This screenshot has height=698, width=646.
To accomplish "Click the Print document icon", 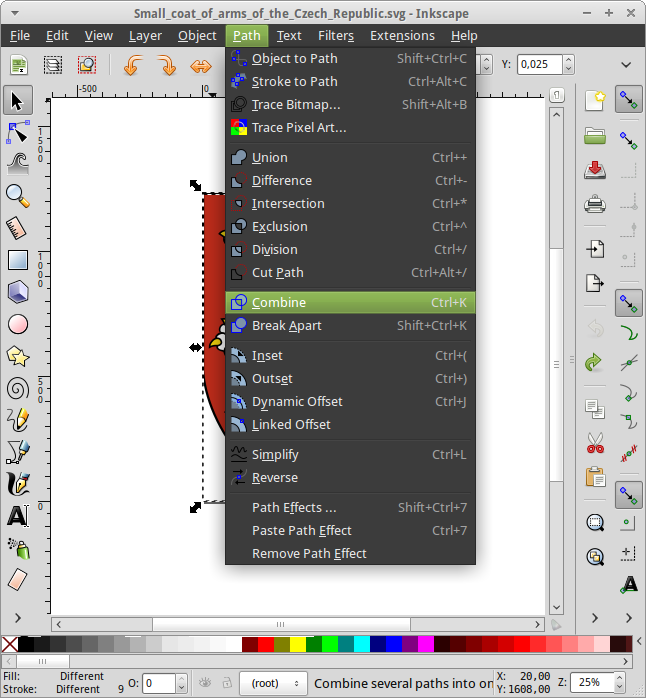I will [595, 205].
